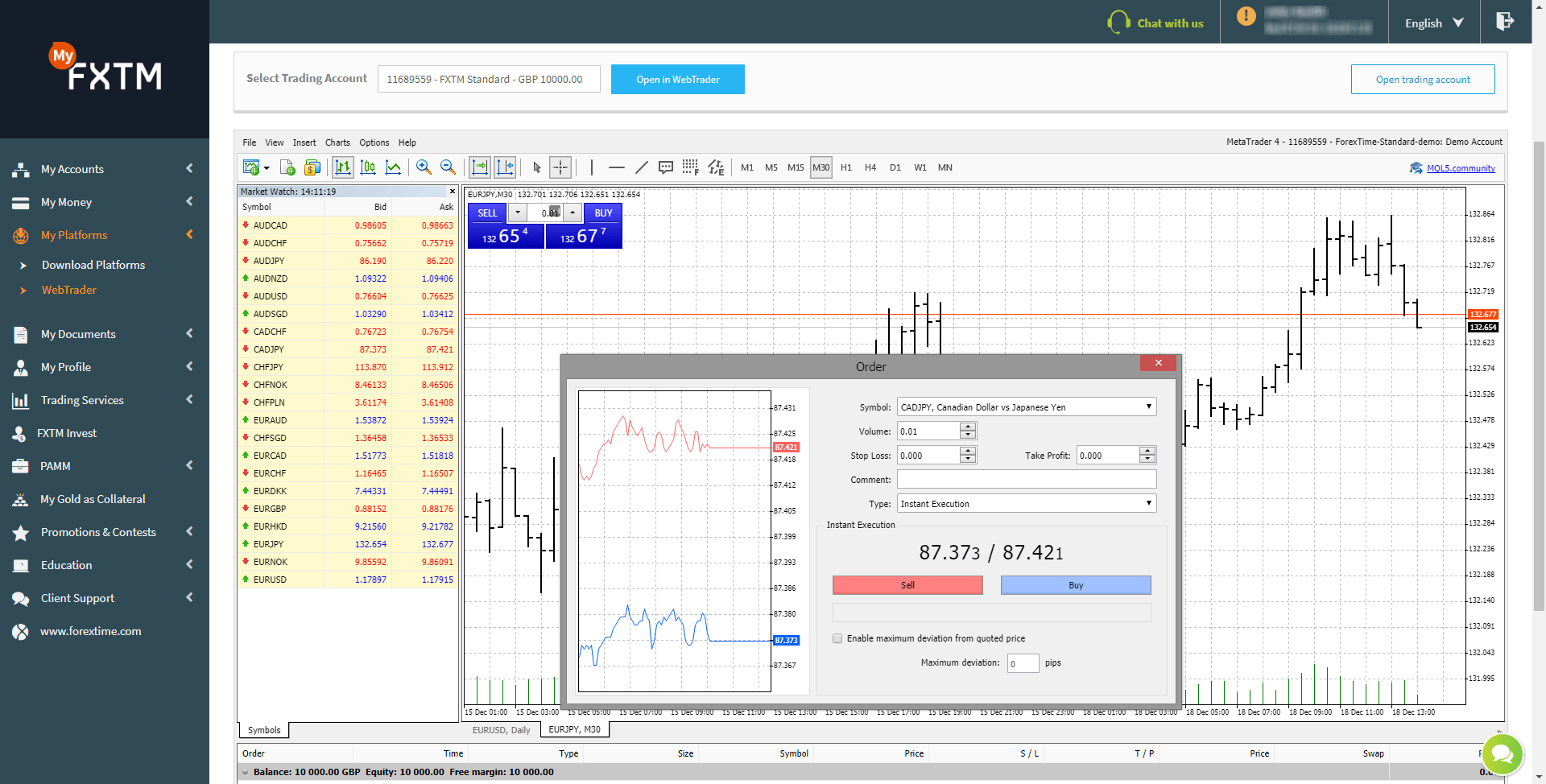Open the green live chat bubble
The image size is (1546, 784).
1502,754
